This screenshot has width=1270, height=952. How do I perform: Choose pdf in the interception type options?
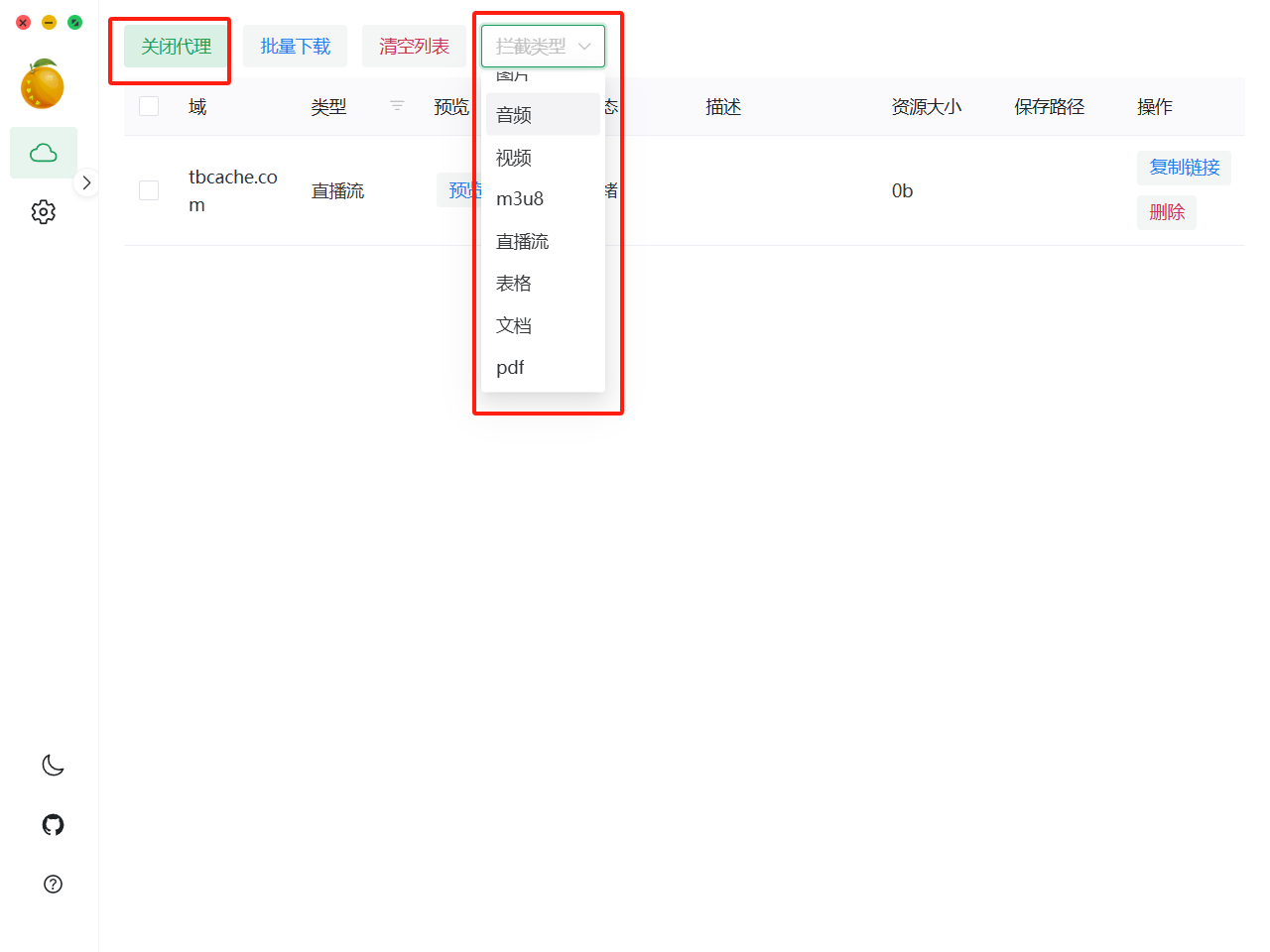tap(509, 367)
